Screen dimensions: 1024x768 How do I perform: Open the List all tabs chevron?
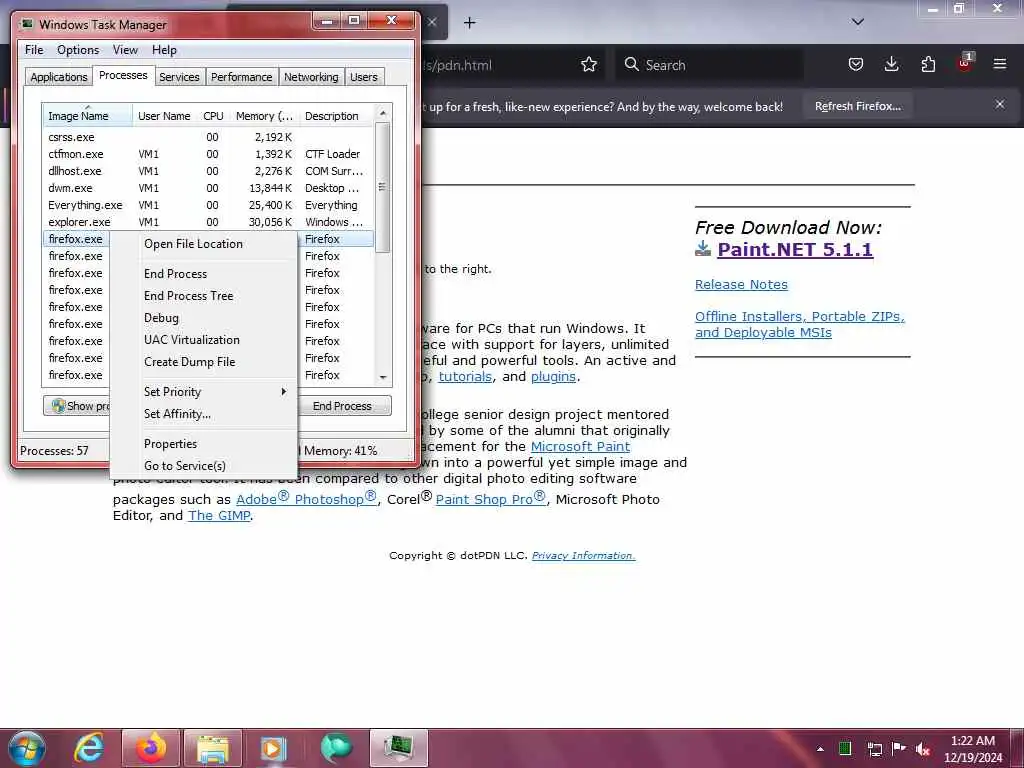pos(858,22)
